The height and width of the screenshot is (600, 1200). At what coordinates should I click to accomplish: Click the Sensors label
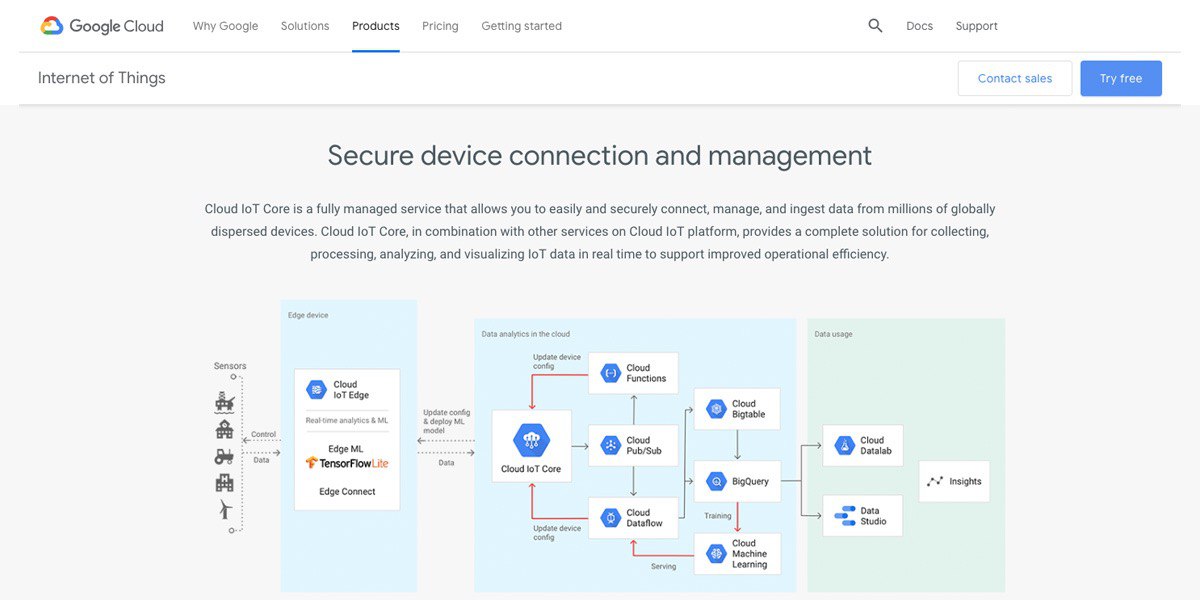point(230,366)
